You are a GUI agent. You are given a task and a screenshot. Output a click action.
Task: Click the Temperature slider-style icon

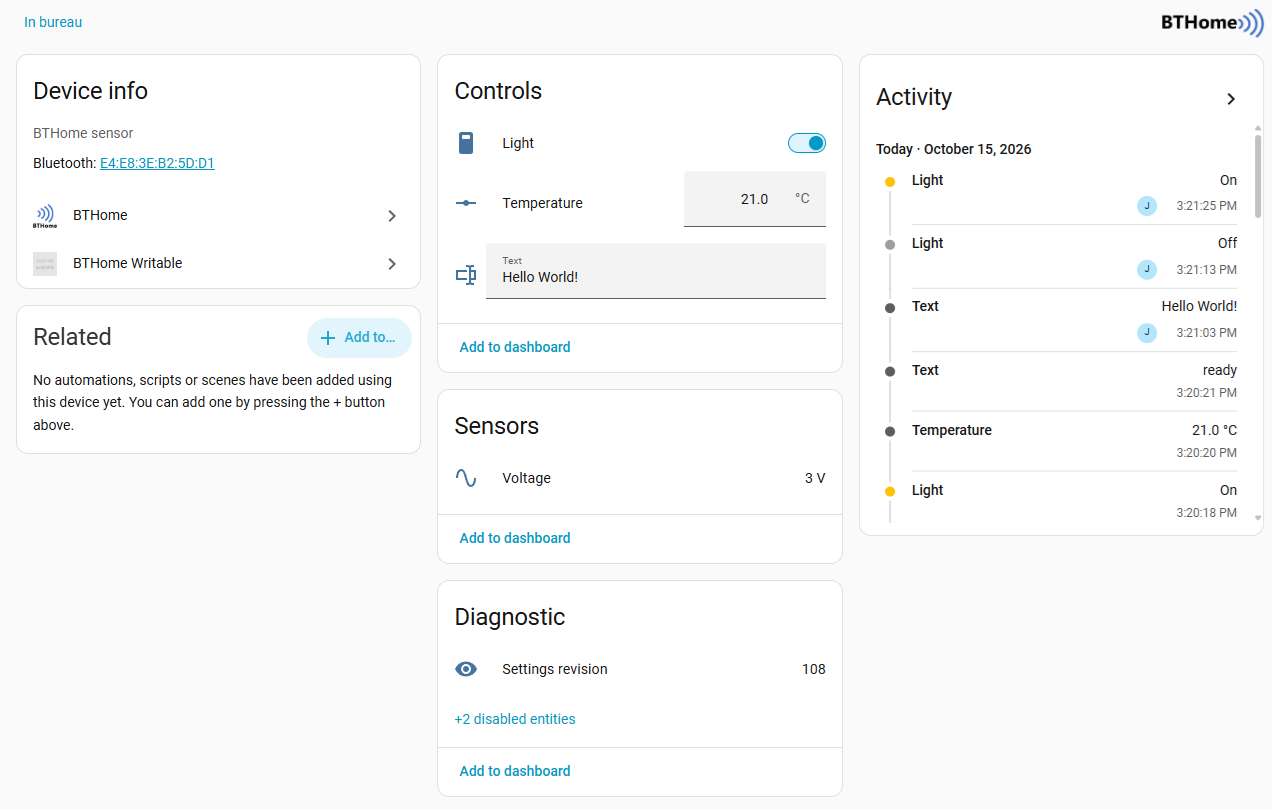click(466, 203)
